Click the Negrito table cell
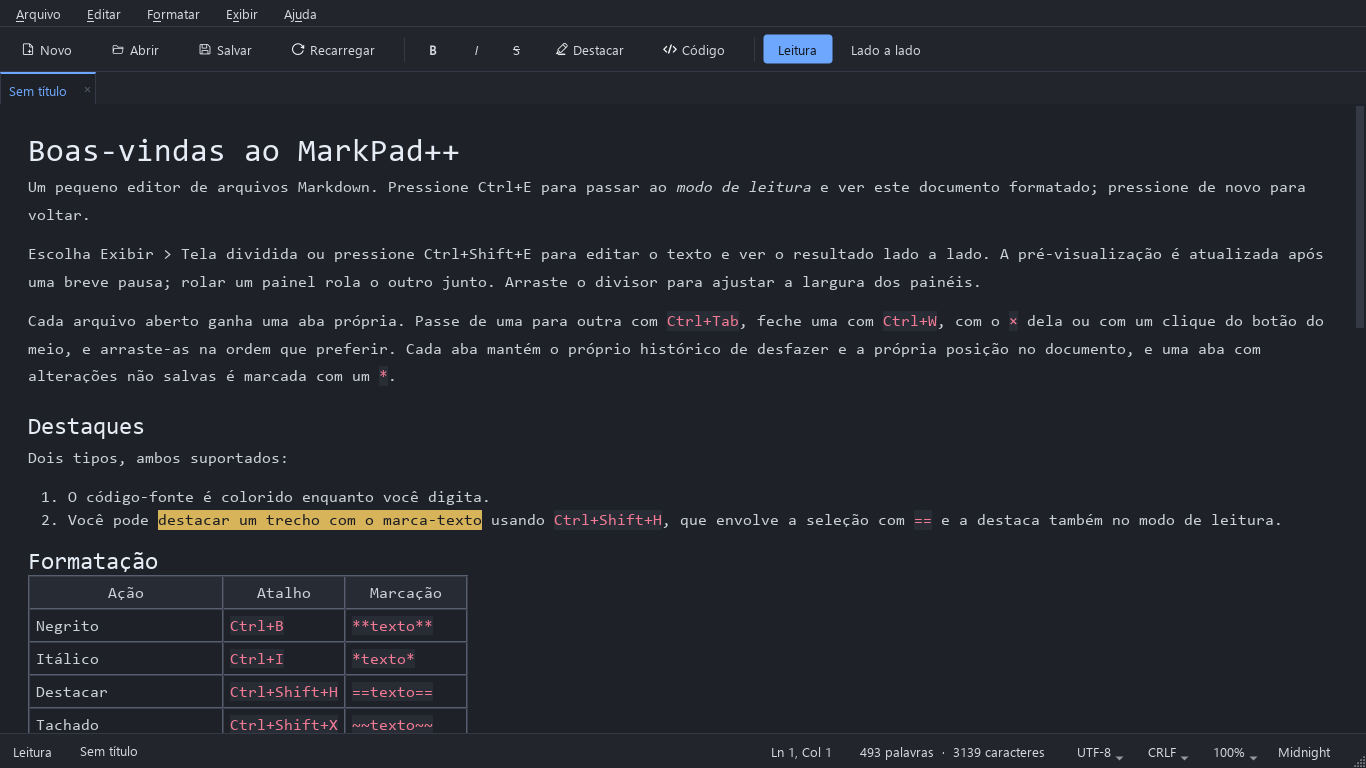This screenshot has height=768, width=1366. pyautogui.click(x=126, y=626)
